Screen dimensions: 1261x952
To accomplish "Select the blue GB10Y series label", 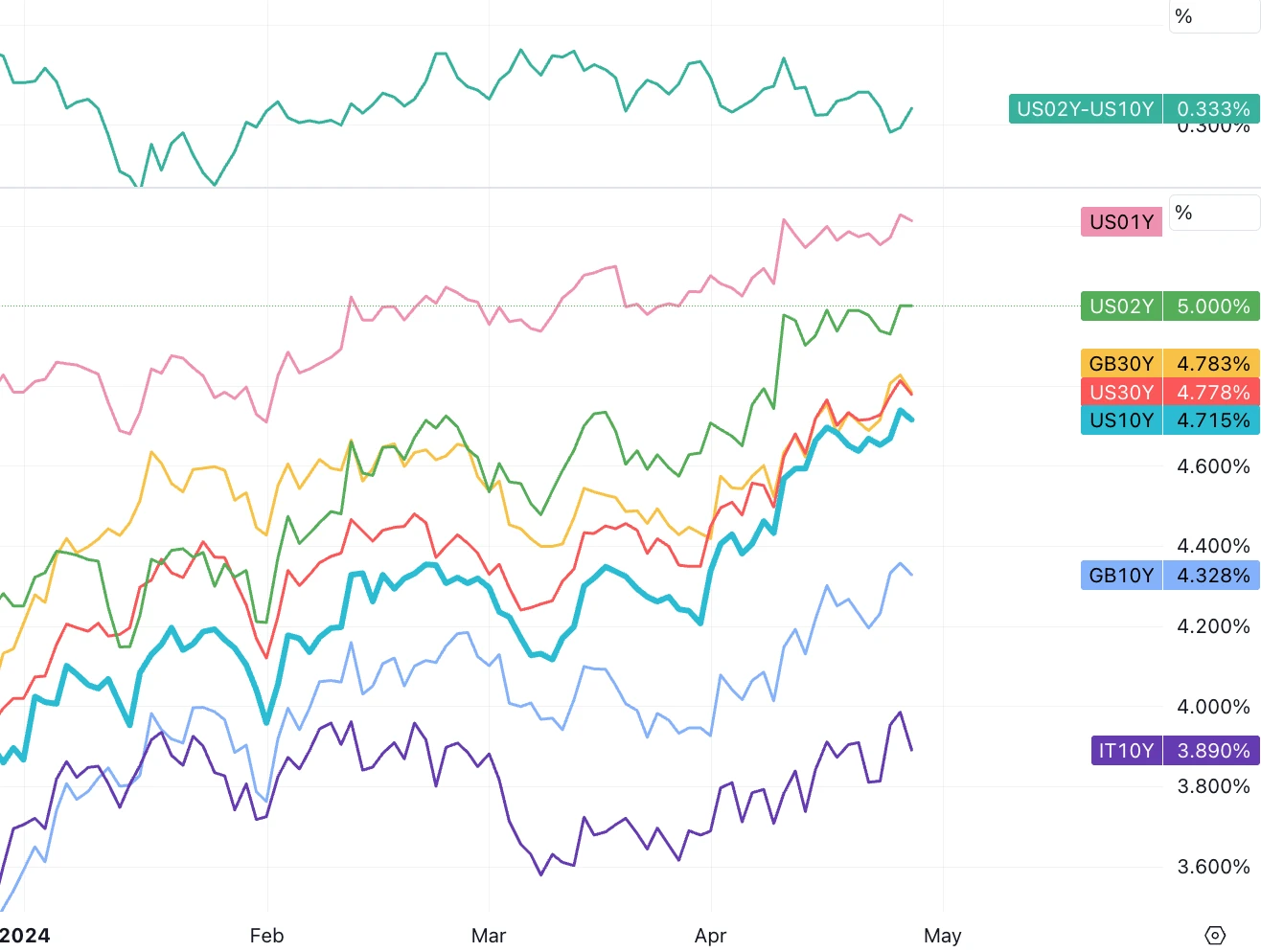I will (x=1121, y=576).
